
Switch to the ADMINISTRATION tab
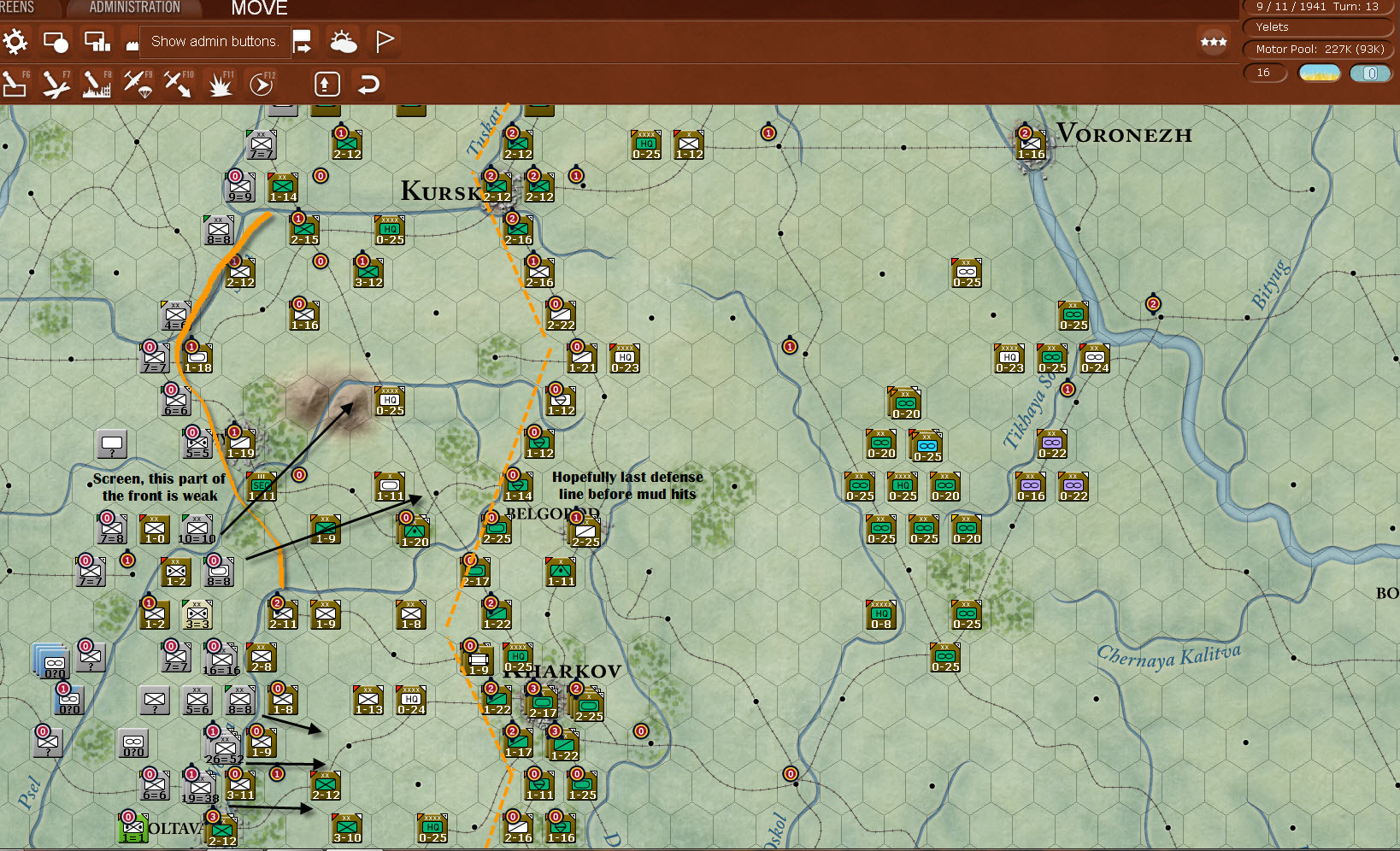(x=135, y=8)
